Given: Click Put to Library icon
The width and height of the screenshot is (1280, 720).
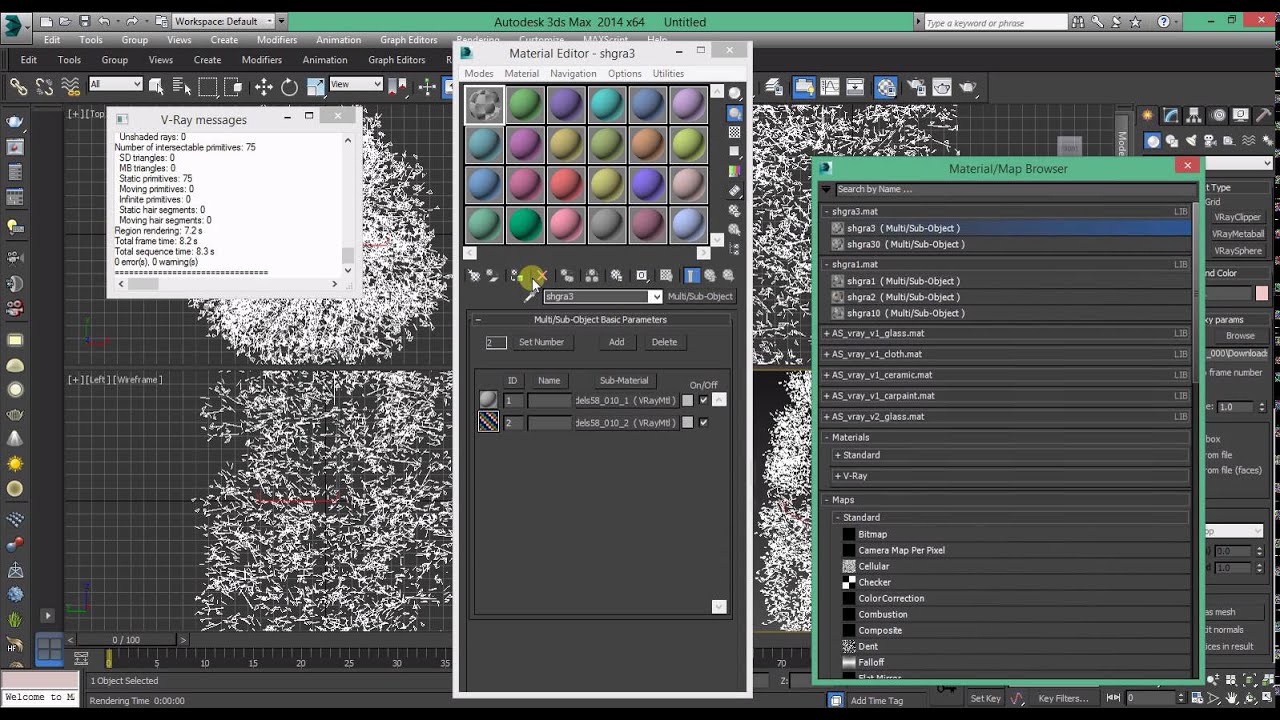Looking at the screenshot, I should coord(616,276).
